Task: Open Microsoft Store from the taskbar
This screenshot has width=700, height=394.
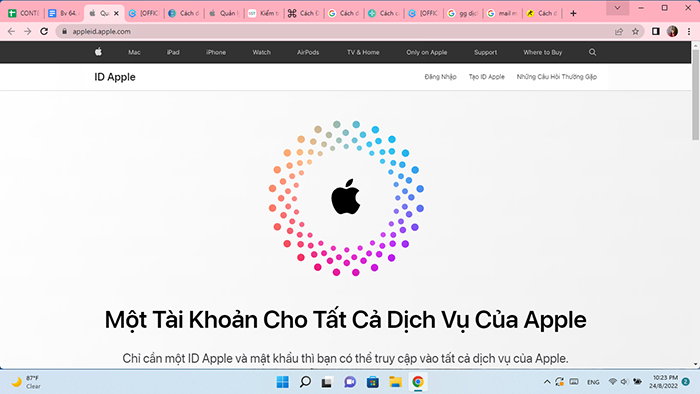Action: [x=372, y=382]
